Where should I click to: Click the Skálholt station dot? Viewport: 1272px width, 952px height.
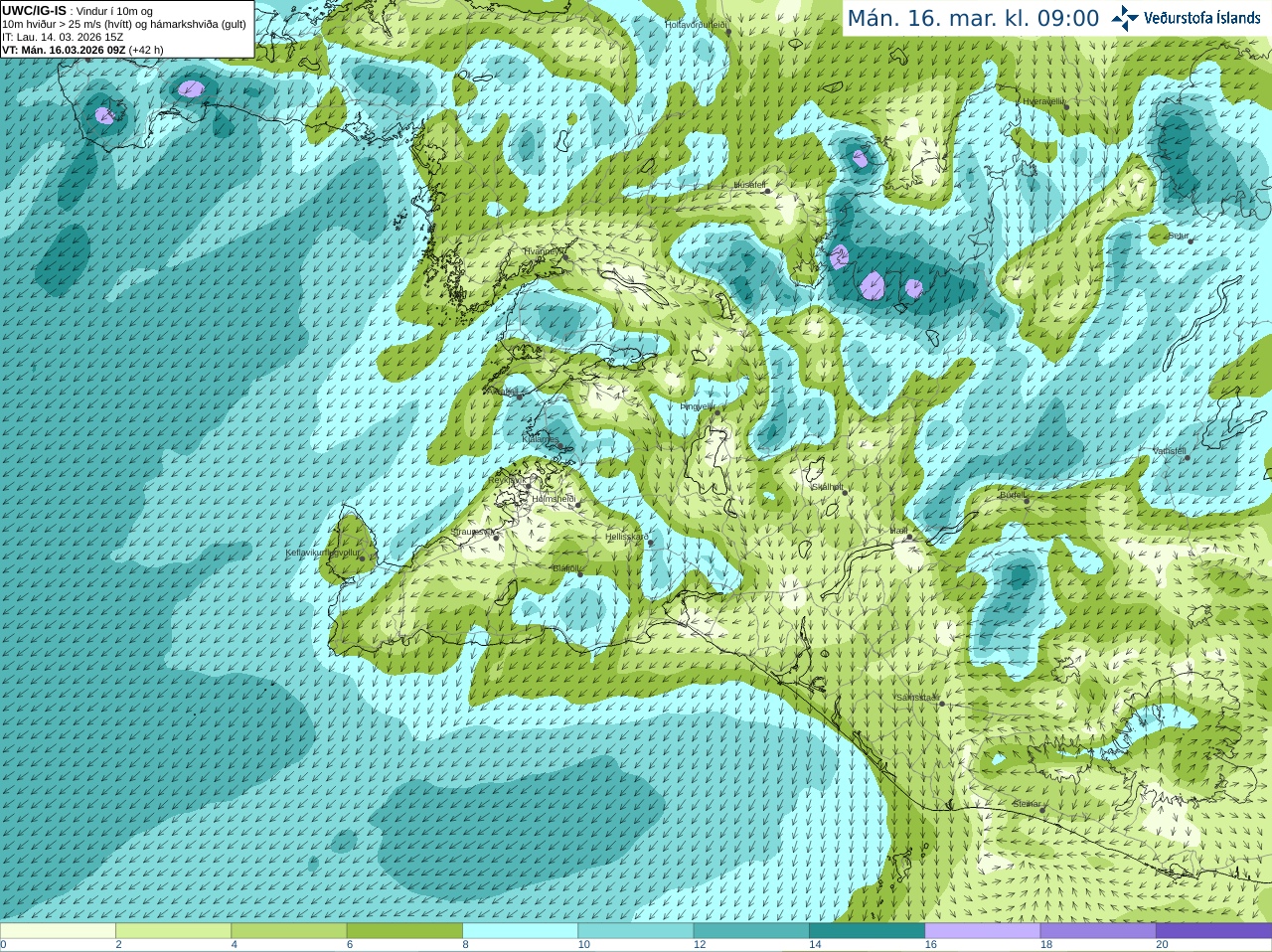pos(845,493)
